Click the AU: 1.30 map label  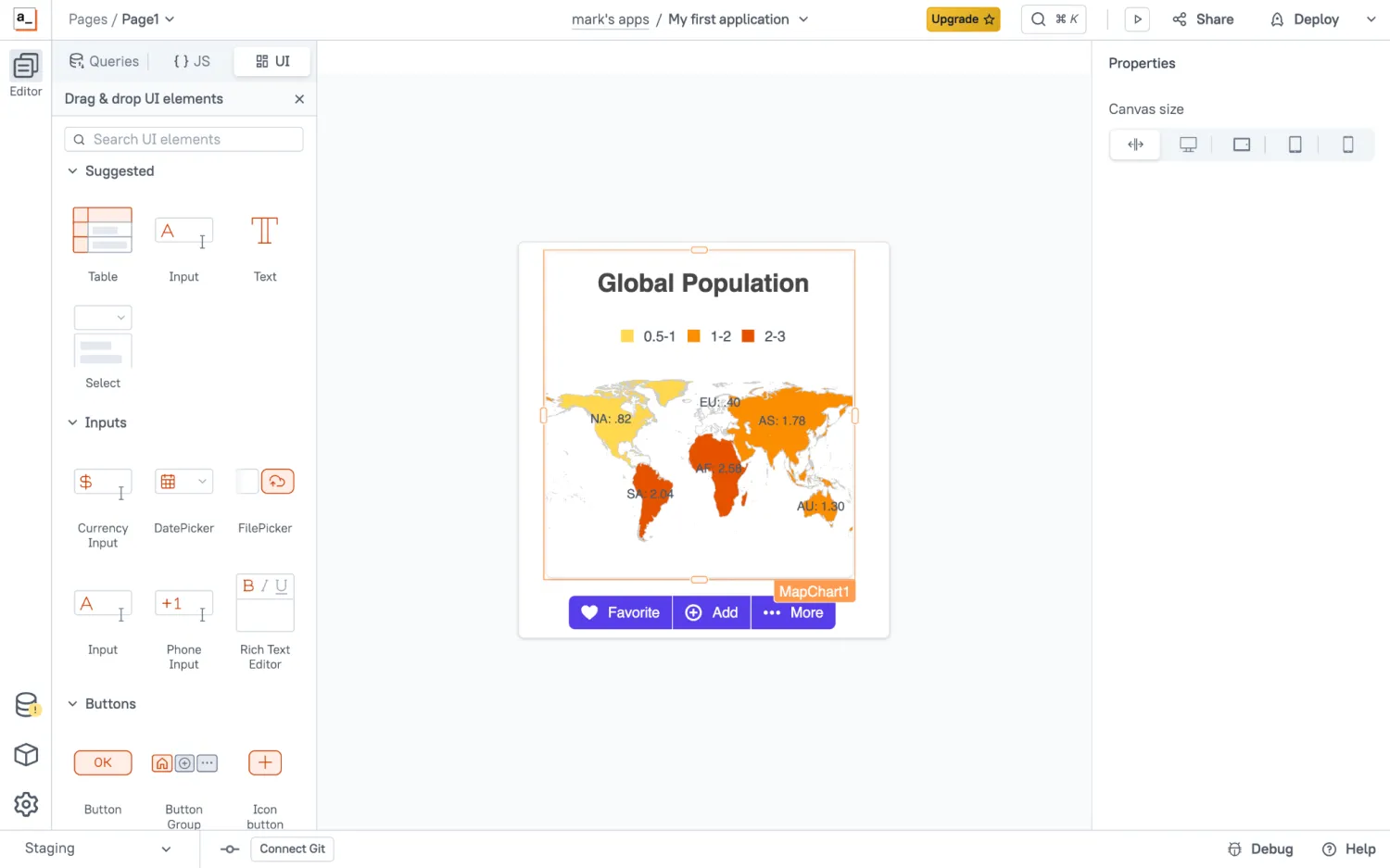tap(821, 507)
